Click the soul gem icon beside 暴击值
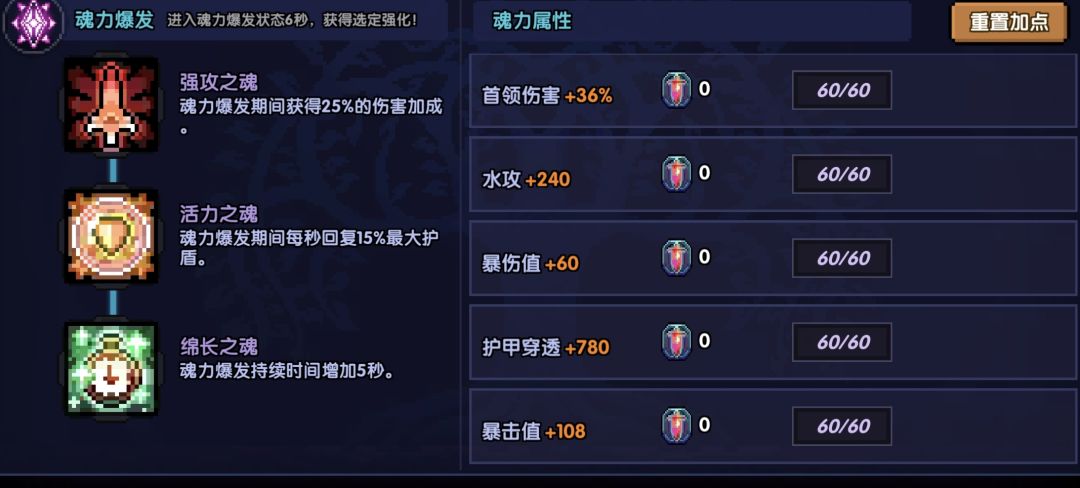1080x488 pixels. pos(677,427)
